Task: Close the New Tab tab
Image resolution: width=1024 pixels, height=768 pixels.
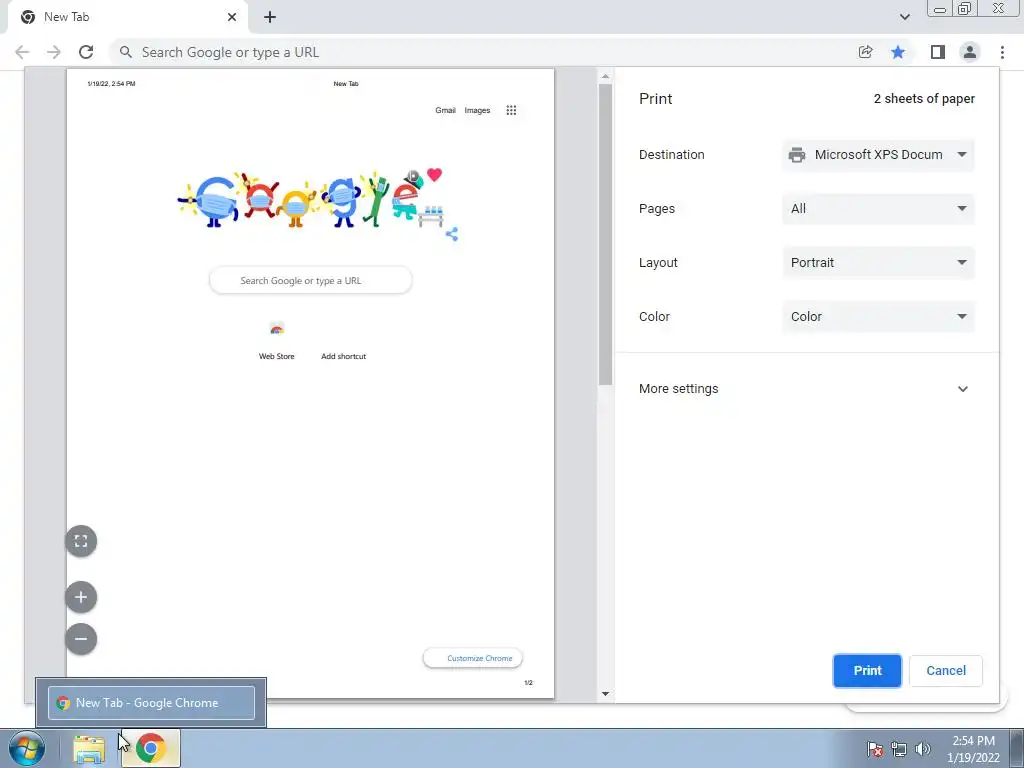Action: 232,17
